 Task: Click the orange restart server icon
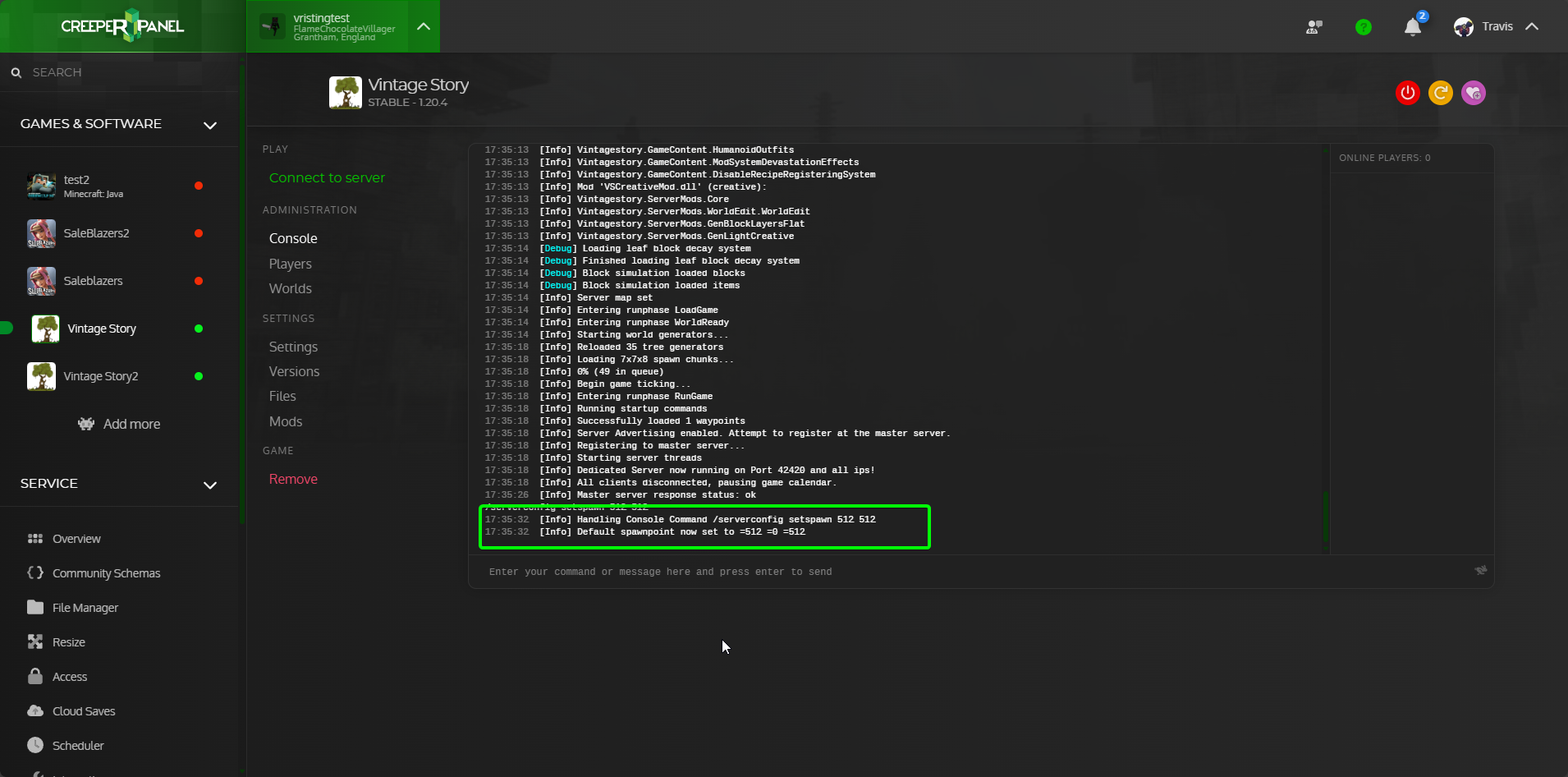tap(1440, 93)
